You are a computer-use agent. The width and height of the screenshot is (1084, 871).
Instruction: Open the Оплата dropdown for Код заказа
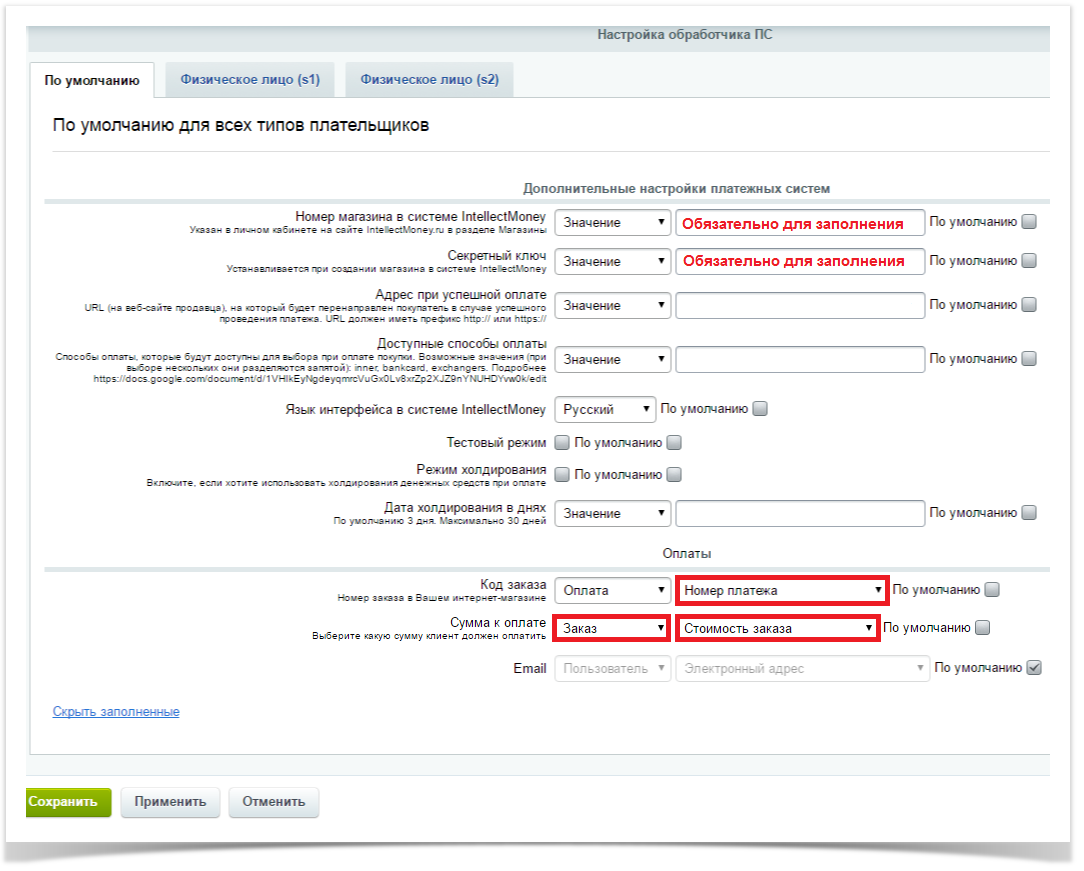(612, 590)
